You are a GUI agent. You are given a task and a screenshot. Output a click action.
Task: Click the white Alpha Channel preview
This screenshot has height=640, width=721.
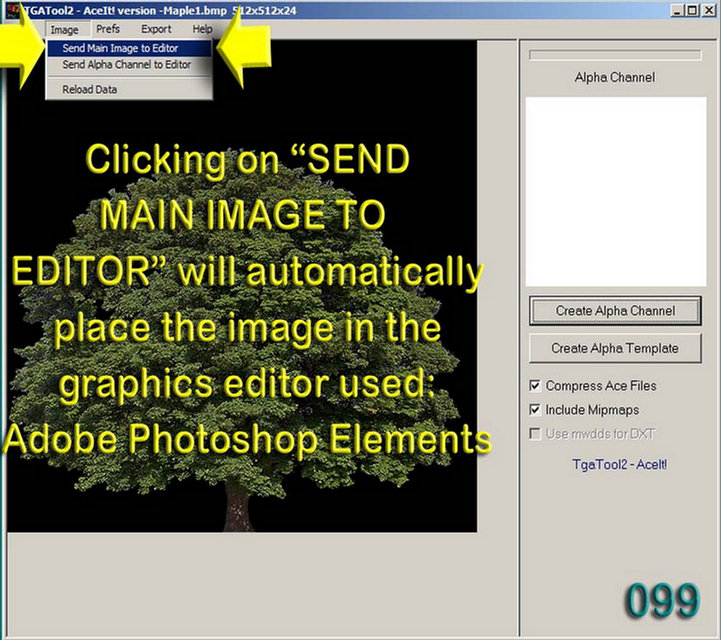[x=616, y=191]
